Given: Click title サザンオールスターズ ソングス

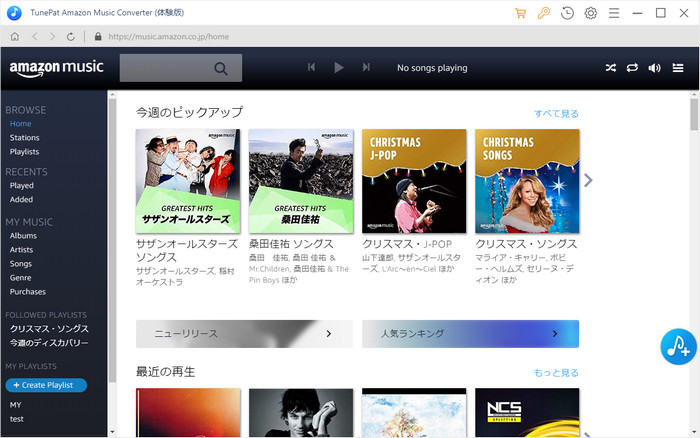Looking at the screenshot, I should [x=187, y=250].
